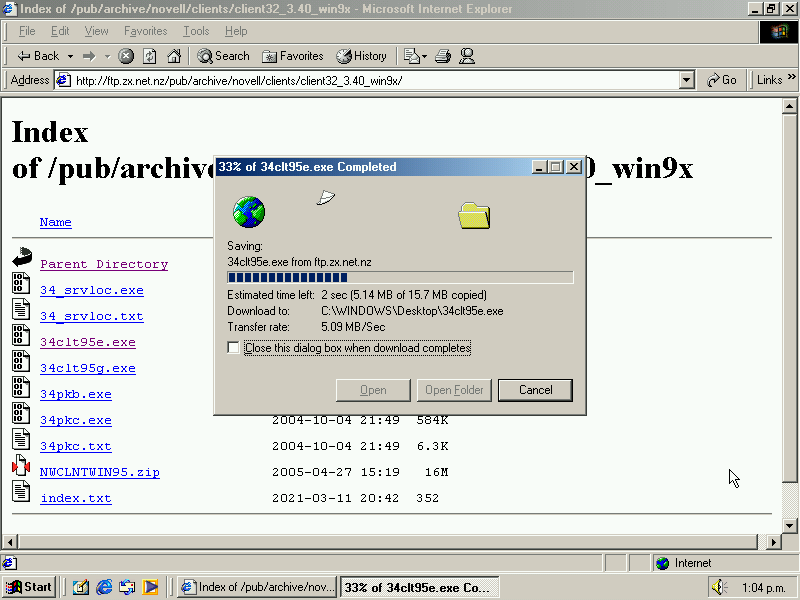The image size is (800, 600).
Task: Open the View menu
Action: click(96, 31)
